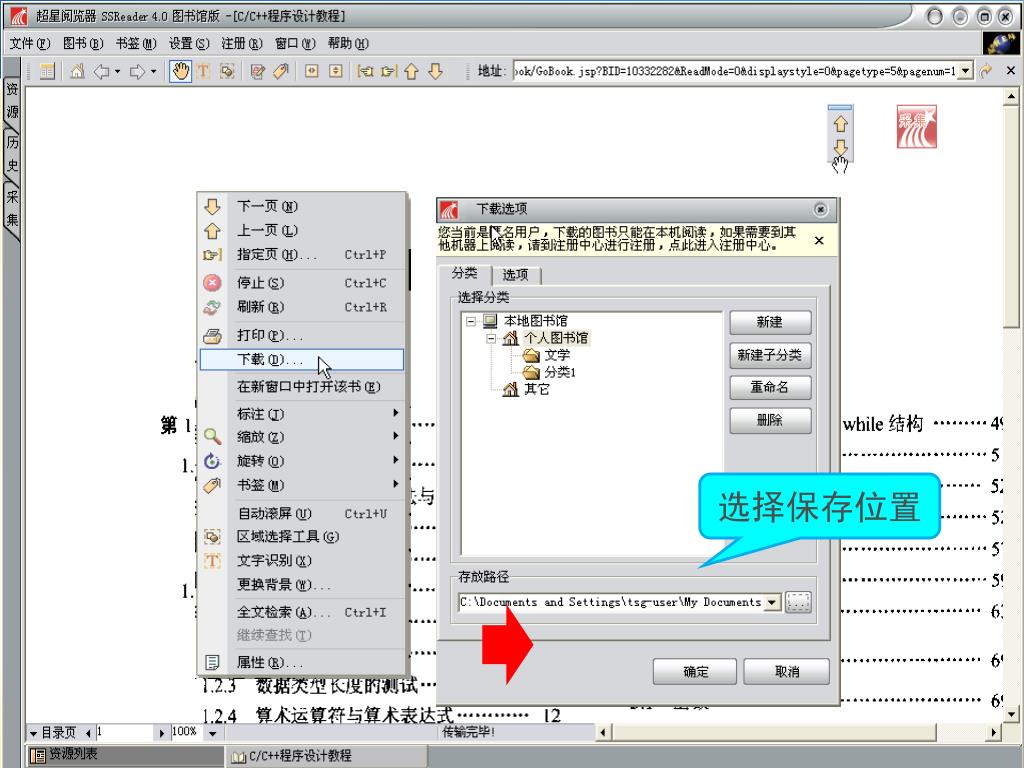Image resolution: width=1024 pixels, height=768 pixels.
Task: Click vertical scrollbar down arrow
Action: pyautogui.click(x=1011, y=713)
